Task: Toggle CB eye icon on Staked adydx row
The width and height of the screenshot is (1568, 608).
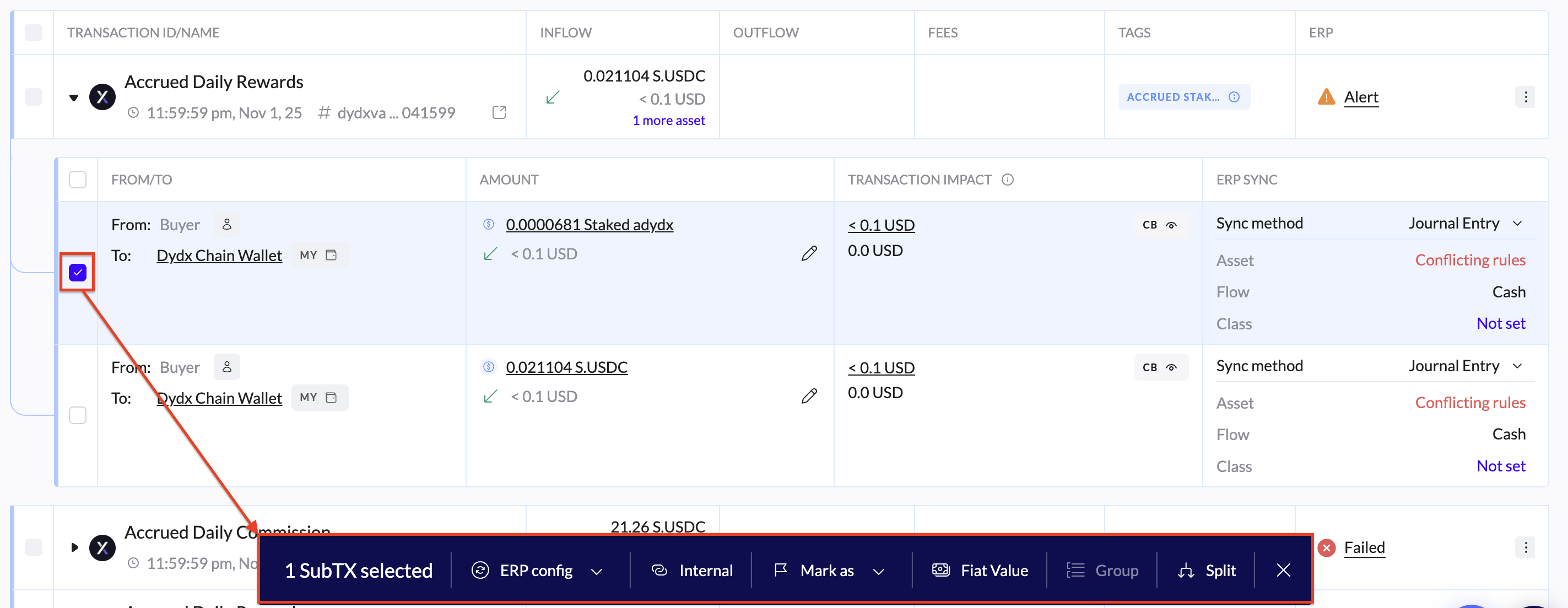Action: click(1171, 225)
